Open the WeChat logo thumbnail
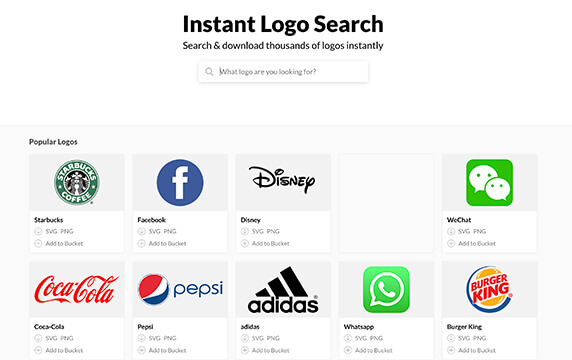 (x=490, y=182)
